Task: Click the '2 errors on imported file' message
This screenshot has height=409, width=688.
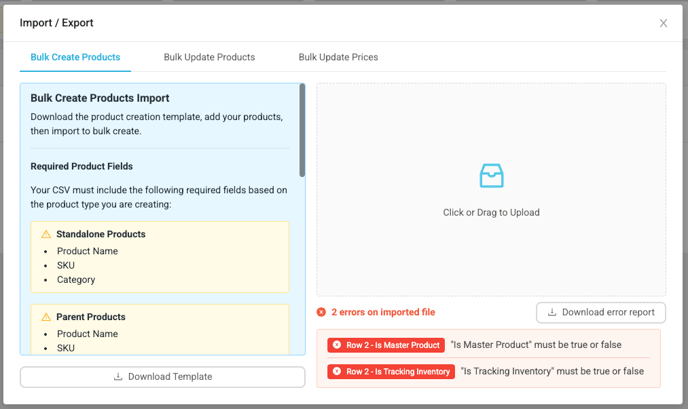Action: point(383,312)
